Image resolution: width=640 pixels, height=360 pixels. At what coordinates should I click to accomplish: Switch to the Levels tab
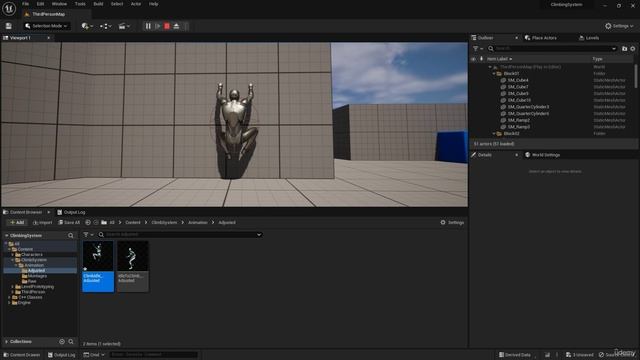(589, 38)
